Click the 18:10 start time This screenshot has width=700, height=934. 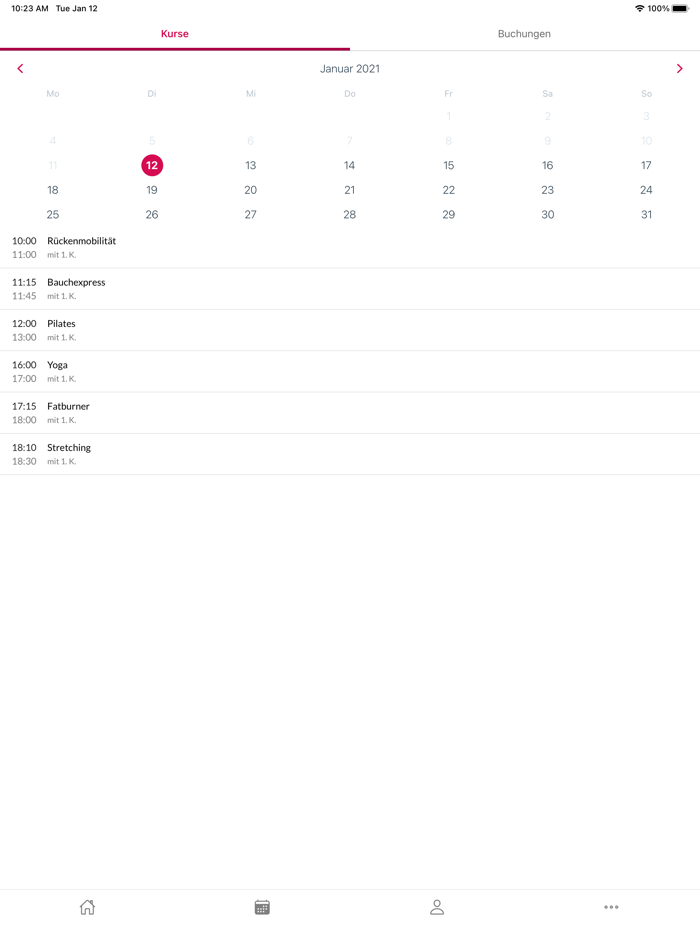[x=24, y=447]
